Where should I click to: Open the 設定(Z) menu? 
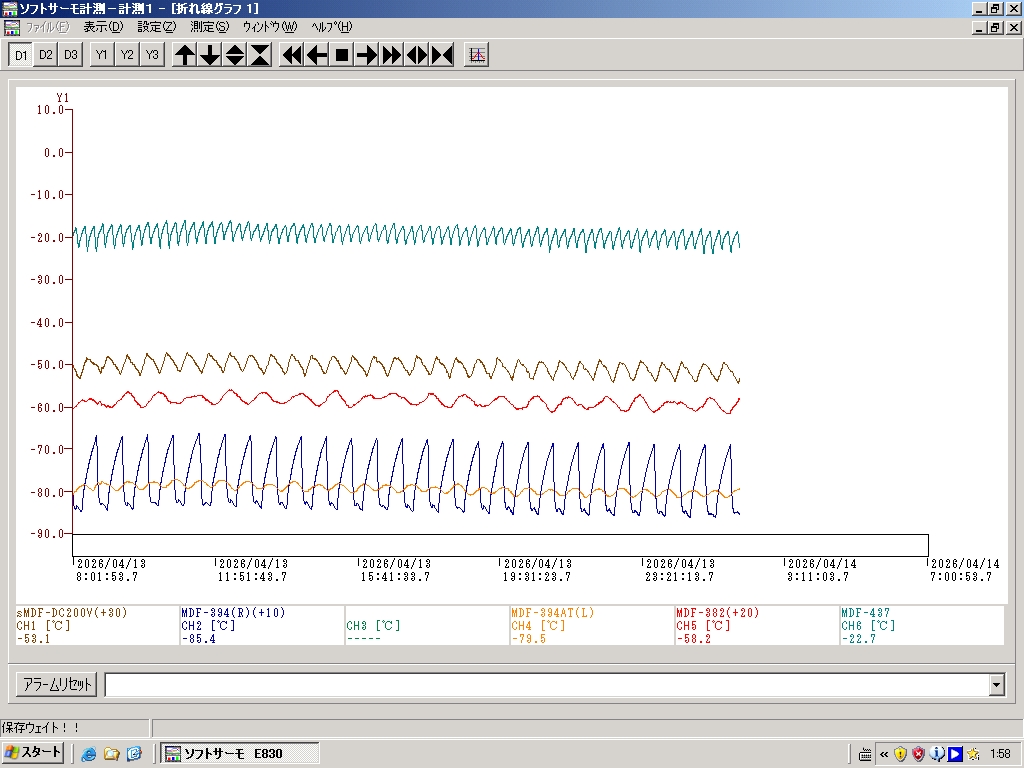click(x=156, y=27)
